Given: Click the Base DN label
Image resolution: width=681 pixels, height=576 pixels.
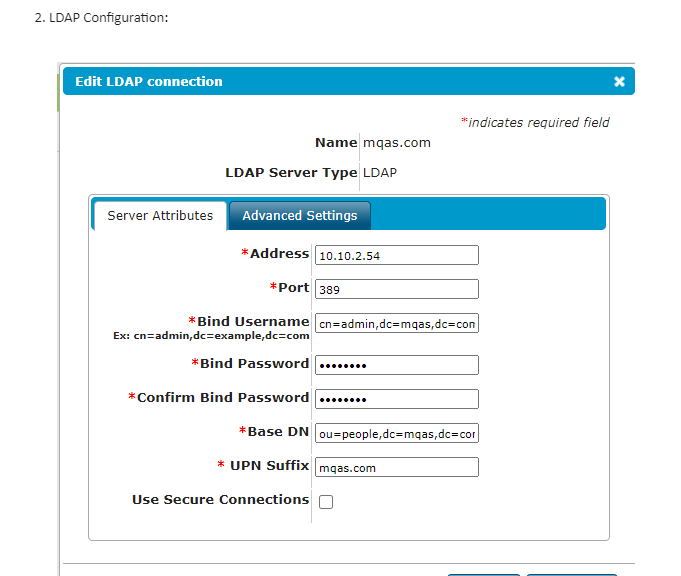Looking at the screenshot, I should point(274,431).
